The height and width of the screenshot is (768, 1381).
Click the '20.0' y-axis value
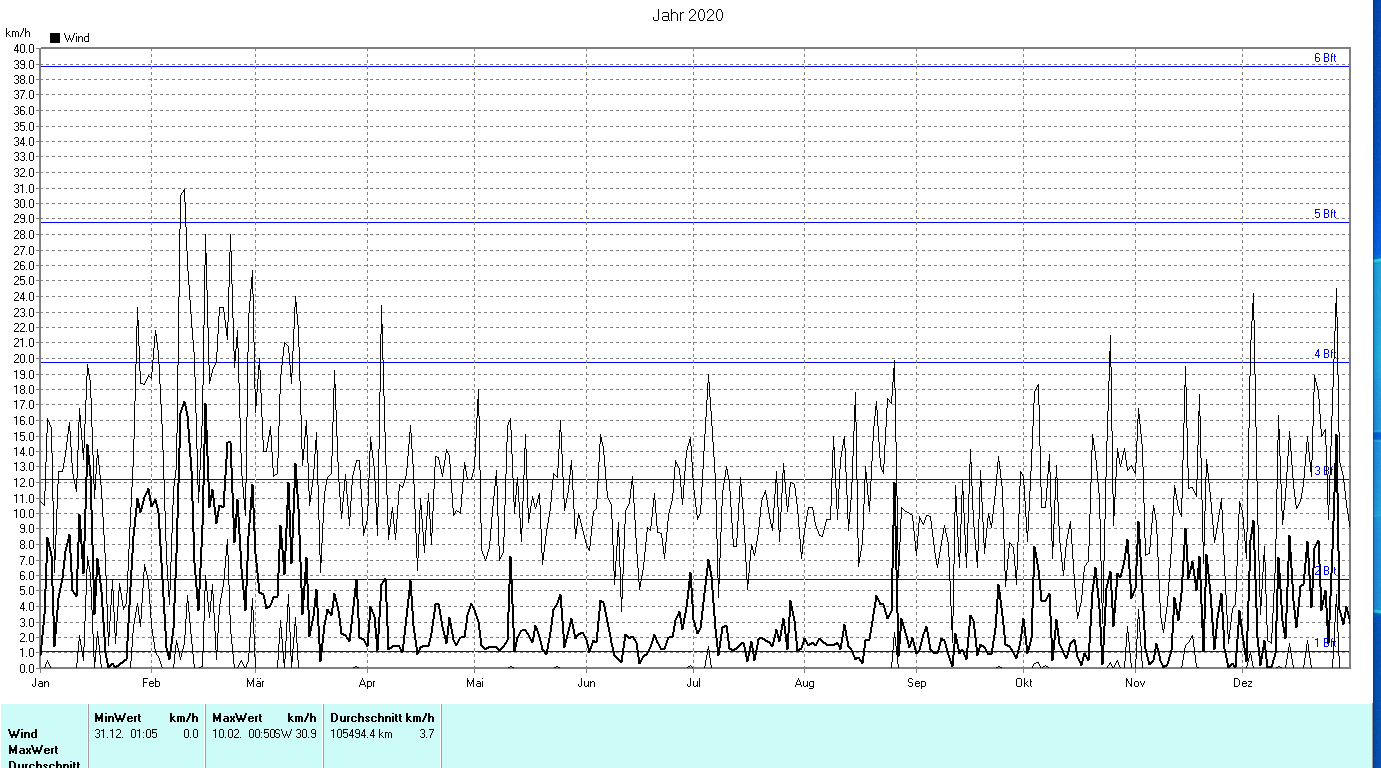pos(23,359)
